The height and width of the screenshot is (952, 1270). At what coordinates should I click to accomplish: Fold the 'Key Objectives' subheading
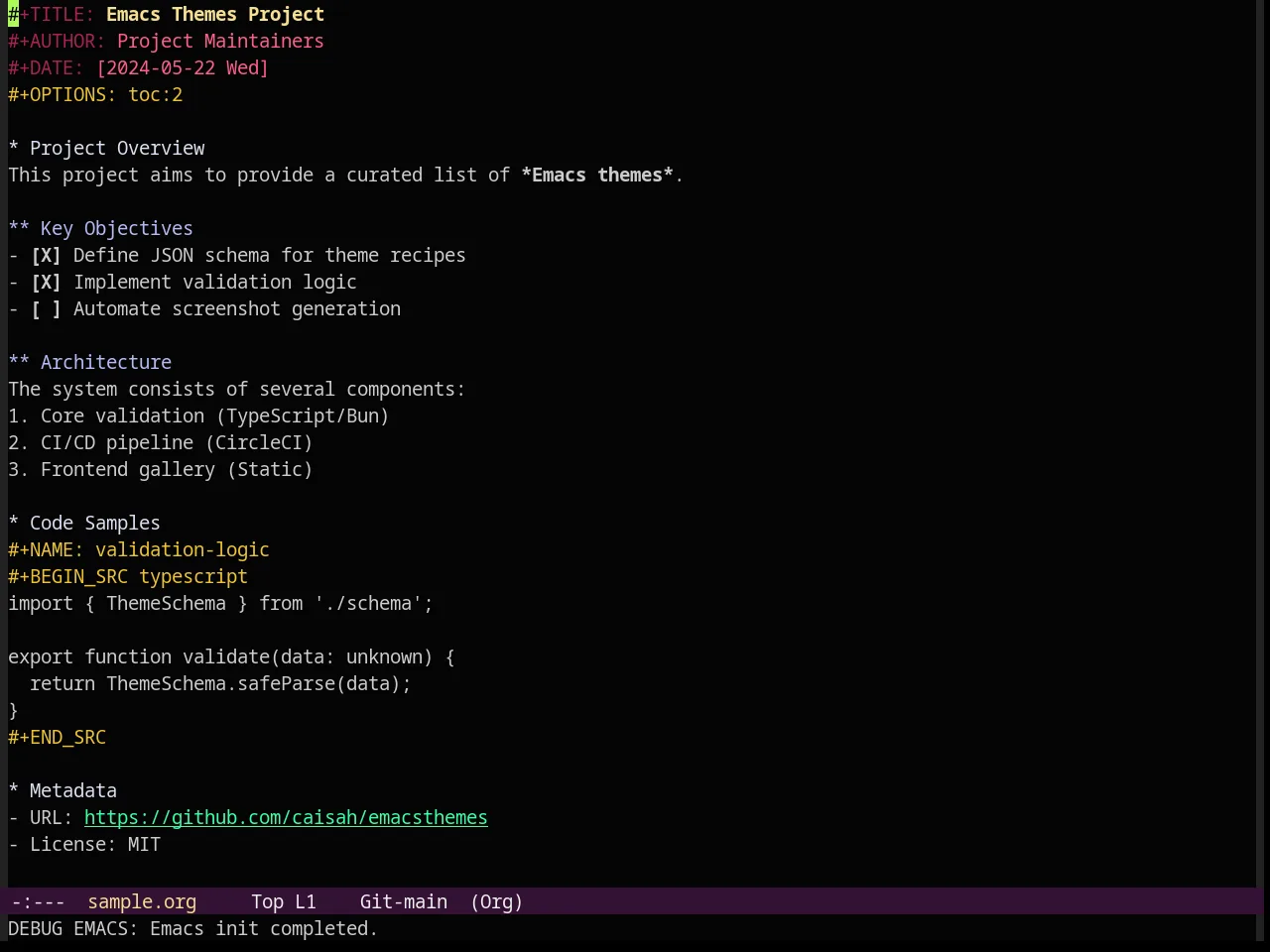[x=100, y=228]
